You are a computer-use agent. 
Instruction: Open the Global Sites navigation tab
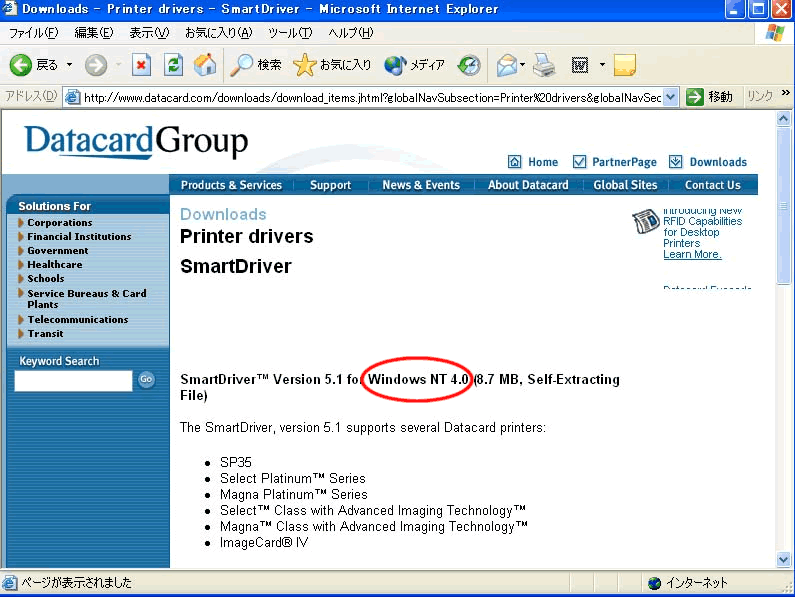click(625, 185)
